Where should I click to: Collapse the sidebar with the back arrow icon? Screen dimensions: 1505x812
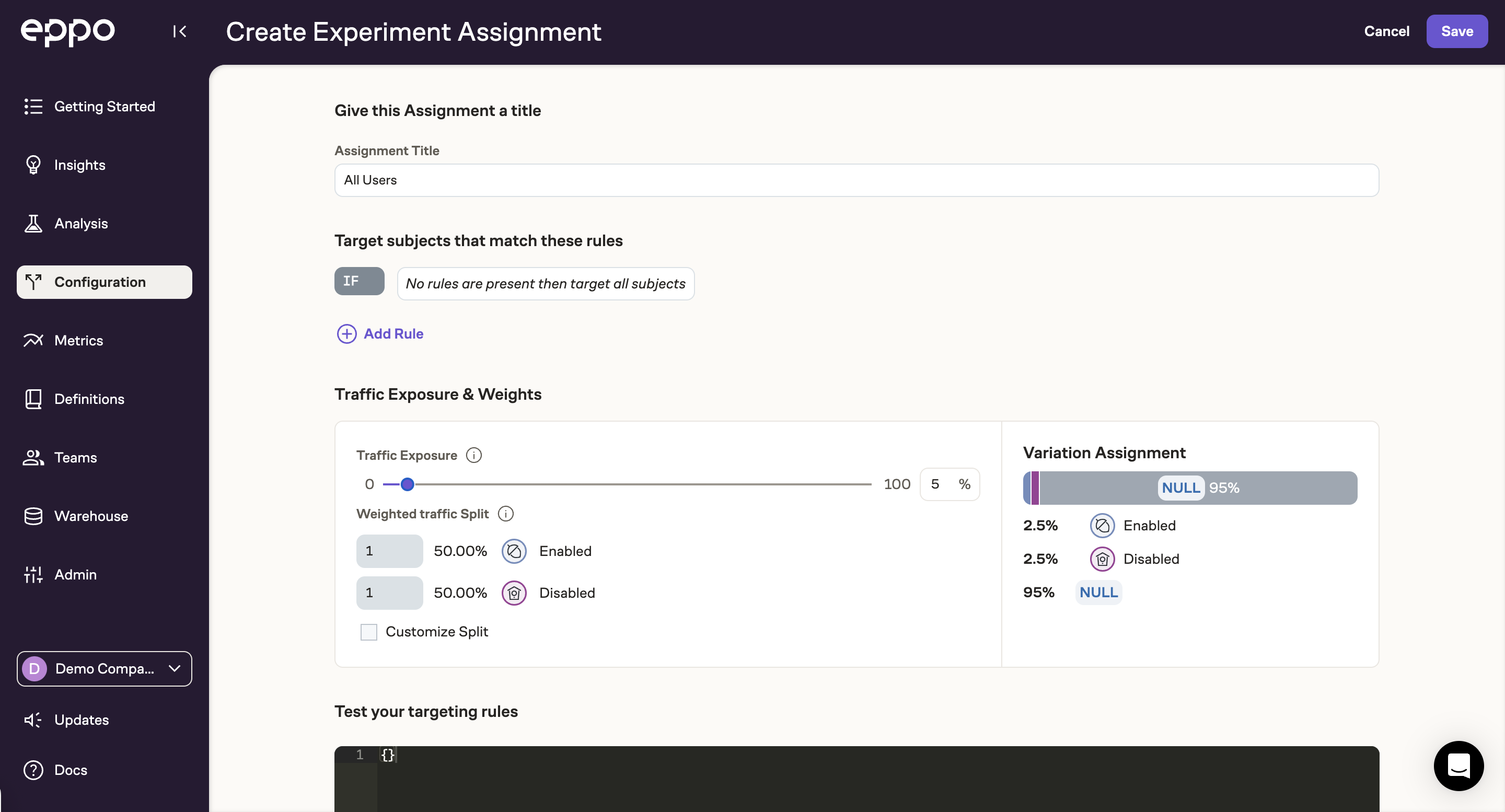(x=179, y=31)
